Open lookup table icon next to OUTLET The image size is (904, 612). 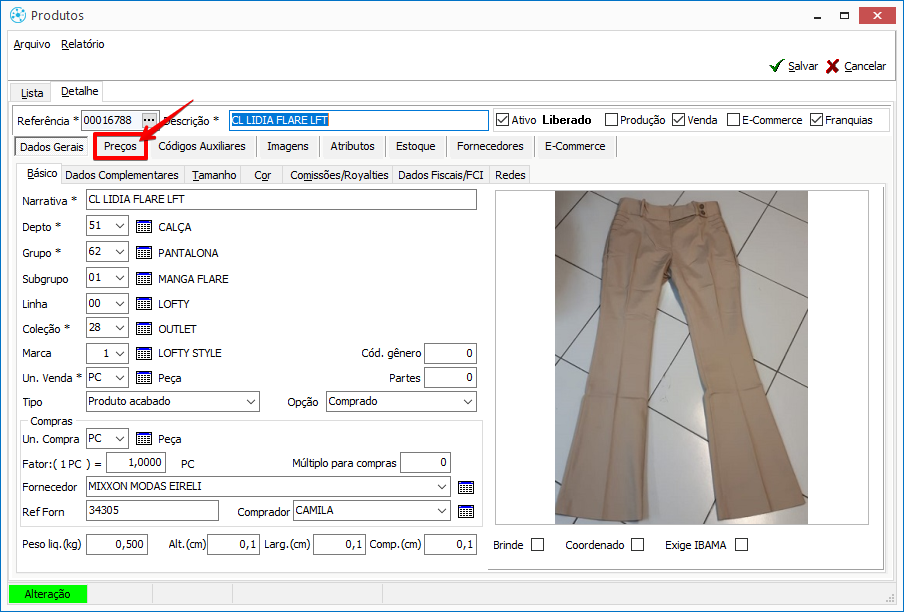point(144,328)
